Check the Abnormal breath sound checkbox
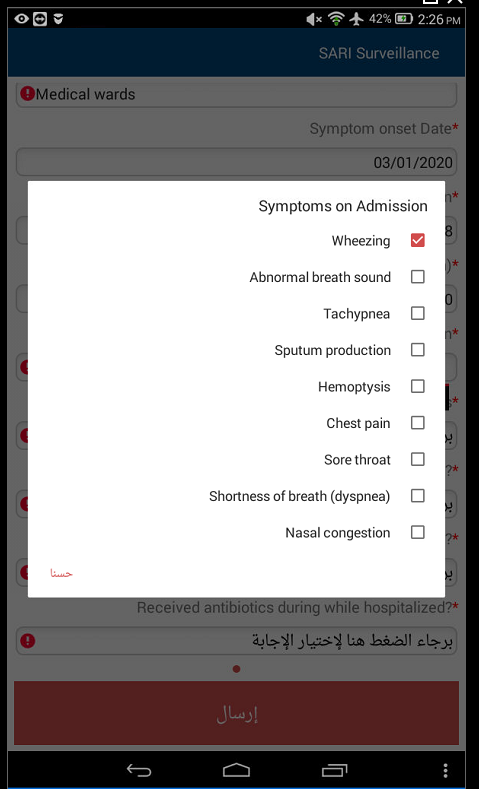The image size is (479, 789). point(418,277)
